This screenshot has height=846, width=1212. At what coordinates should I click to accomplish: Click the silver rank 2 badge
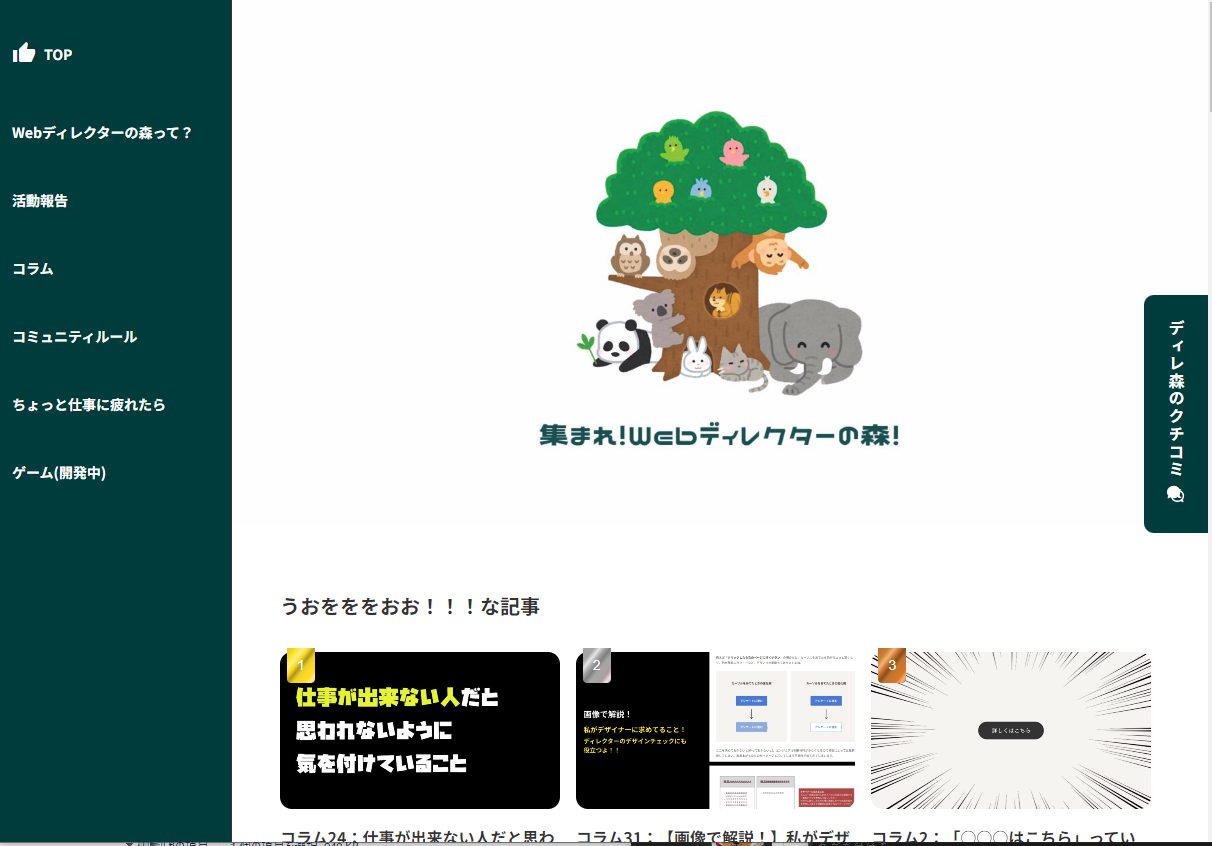(x=597, y=665)
